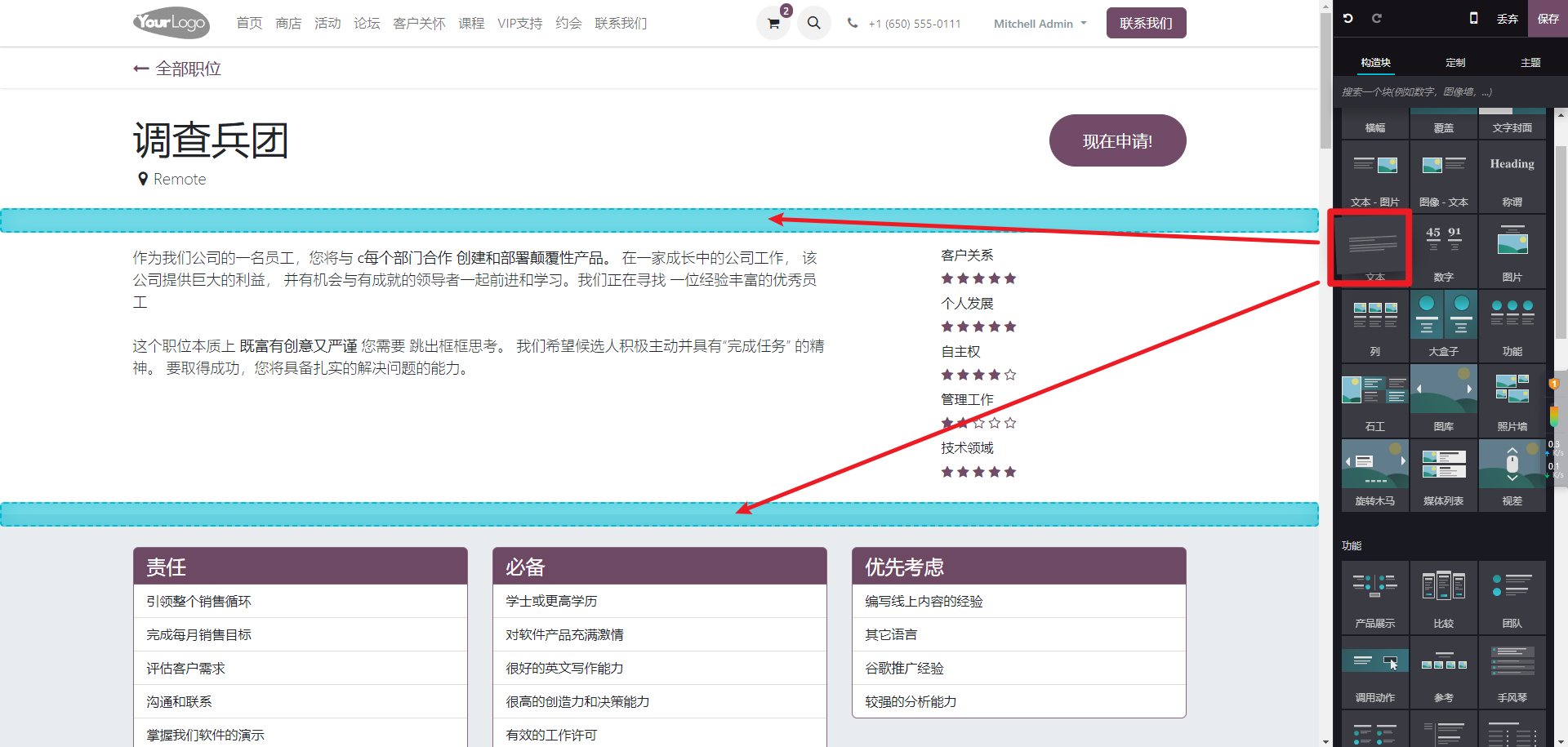The width and height of the screenshot is (1568, 747).
Task: Open the 首页 menu item
Action: pos(249,24)
